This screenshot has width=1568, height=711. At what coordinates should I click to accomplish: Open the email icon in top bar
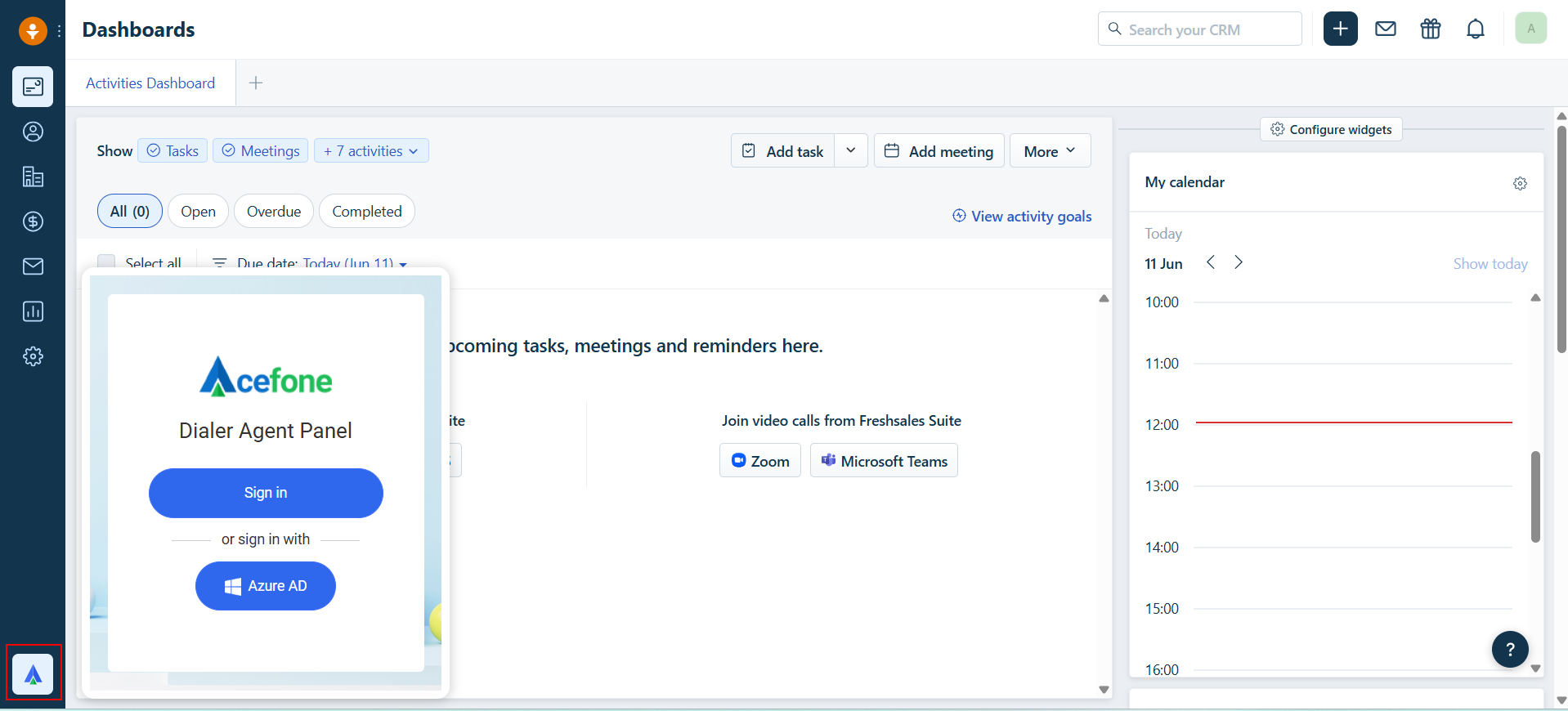1386,29
